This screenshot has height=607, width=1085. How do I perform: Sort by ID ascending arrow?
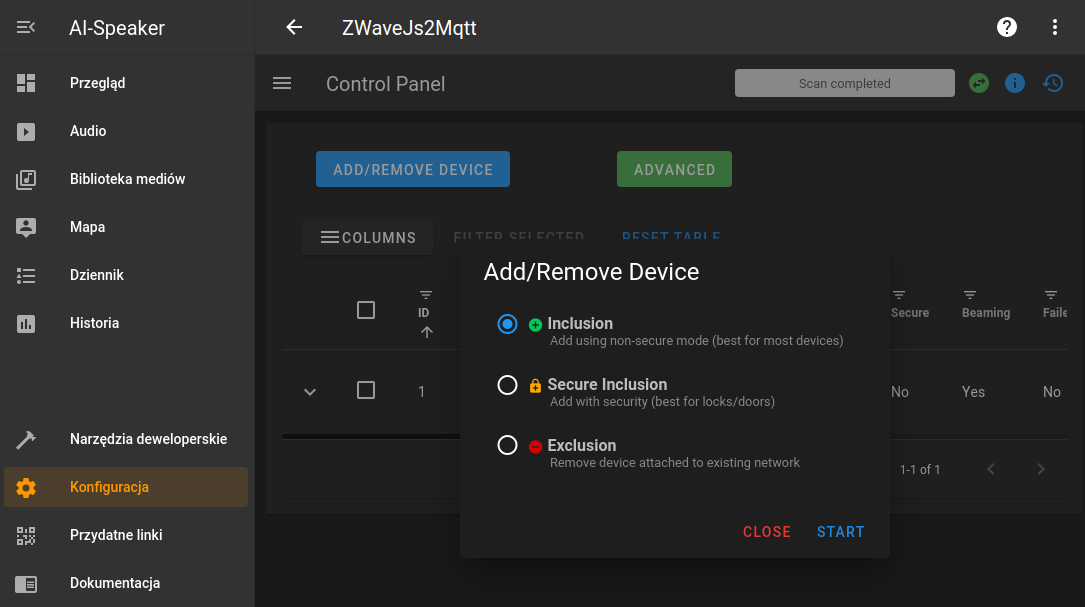(x=426, y=332)
